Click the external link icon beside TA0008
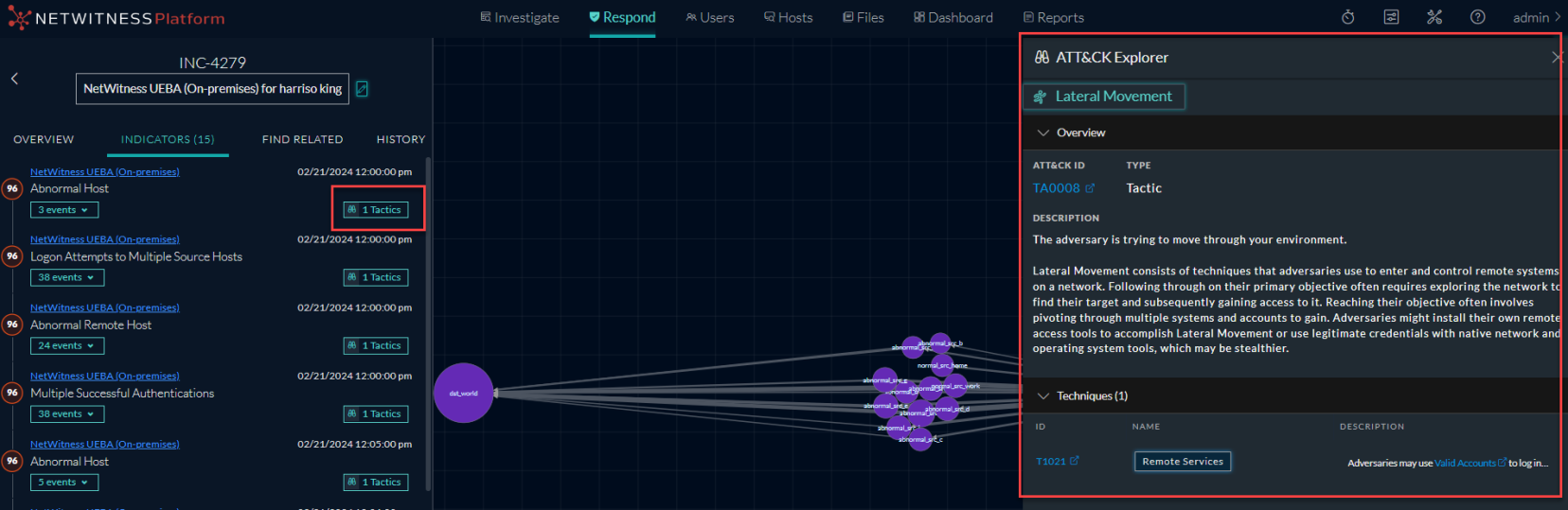This screenshot has width=1568, height=510. 1090,188
